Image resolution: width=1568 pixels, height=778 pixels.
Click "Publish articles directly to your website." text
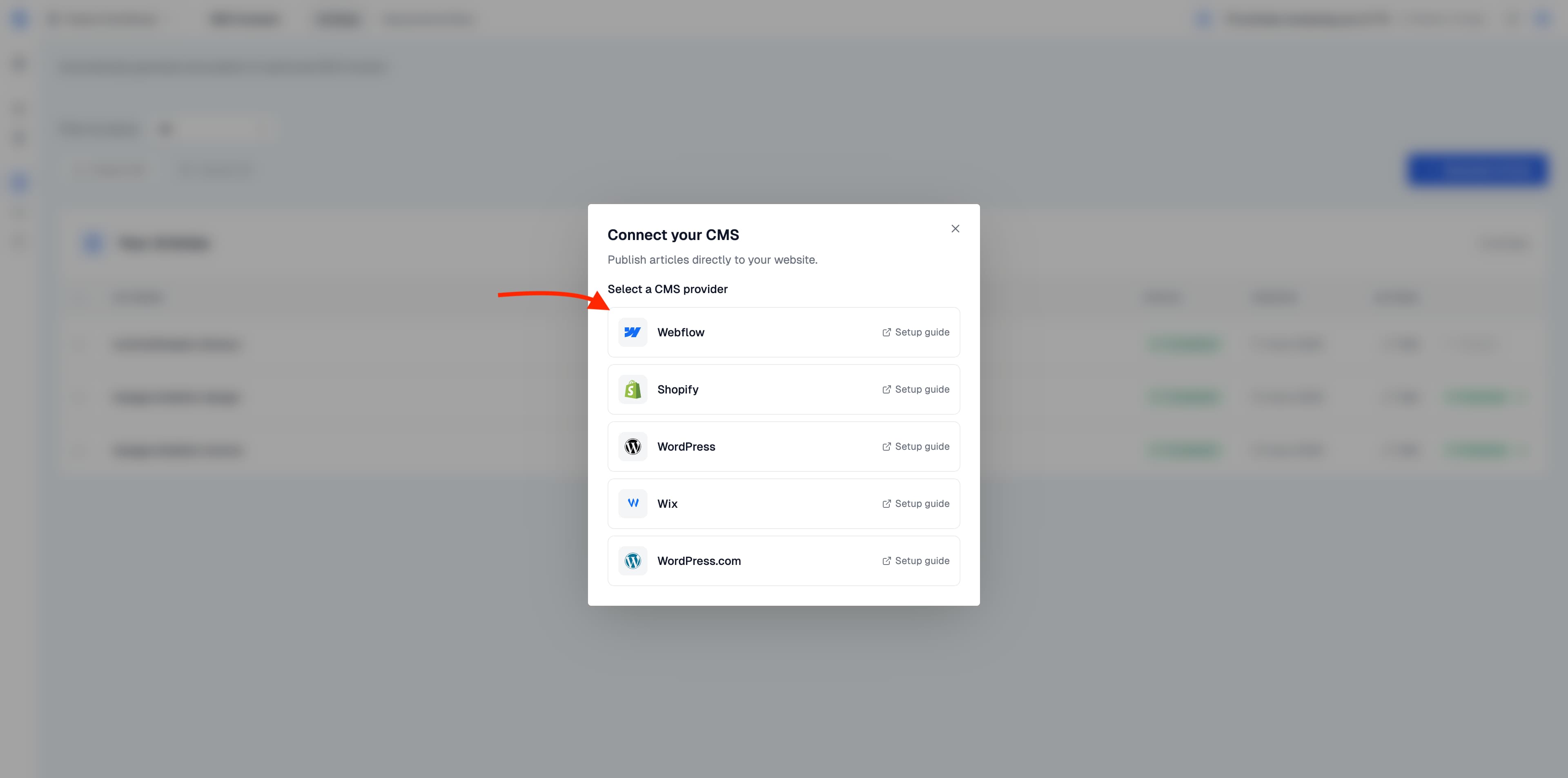pos(712,260)
